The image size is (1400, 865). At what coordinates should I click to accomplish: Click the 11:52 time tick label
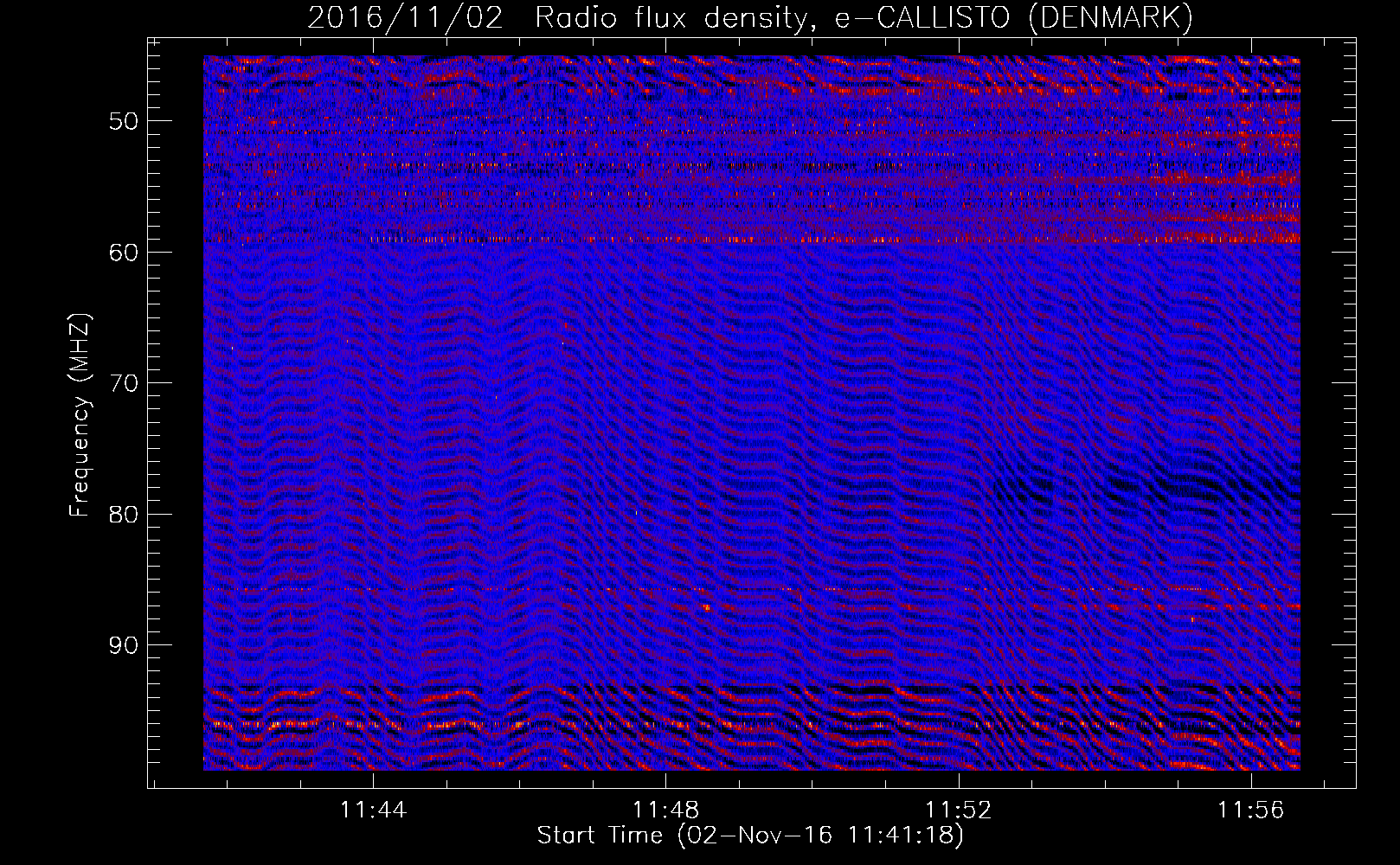tap(959, 811)
